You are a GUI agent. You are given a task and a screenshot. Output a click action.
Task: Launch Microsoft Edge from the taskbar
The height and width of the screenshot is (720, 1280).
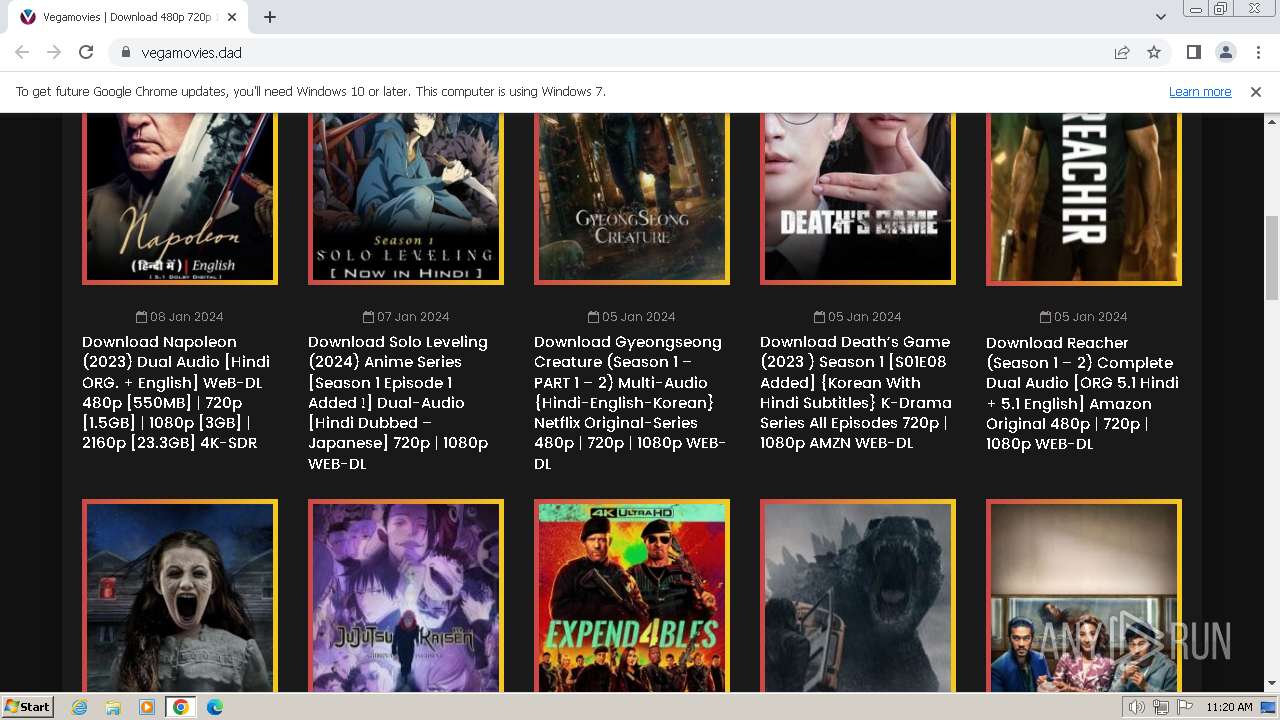tap(215, 707)
